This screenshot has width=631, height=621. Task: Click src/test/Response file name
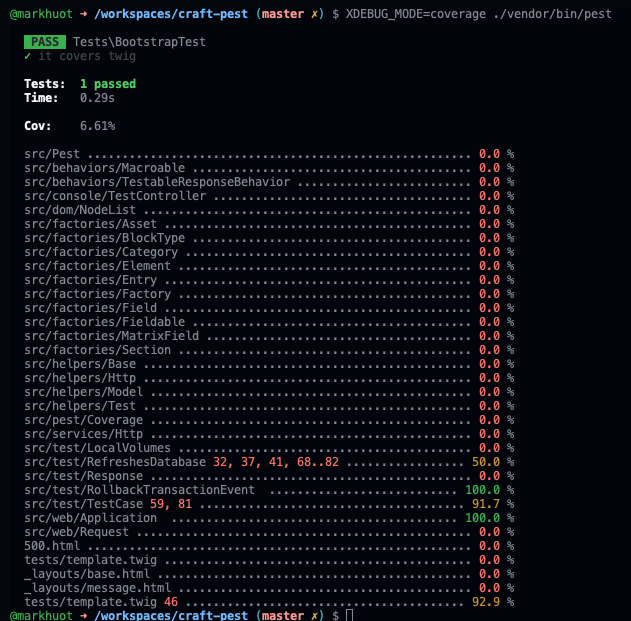click(x=84, y=476)
